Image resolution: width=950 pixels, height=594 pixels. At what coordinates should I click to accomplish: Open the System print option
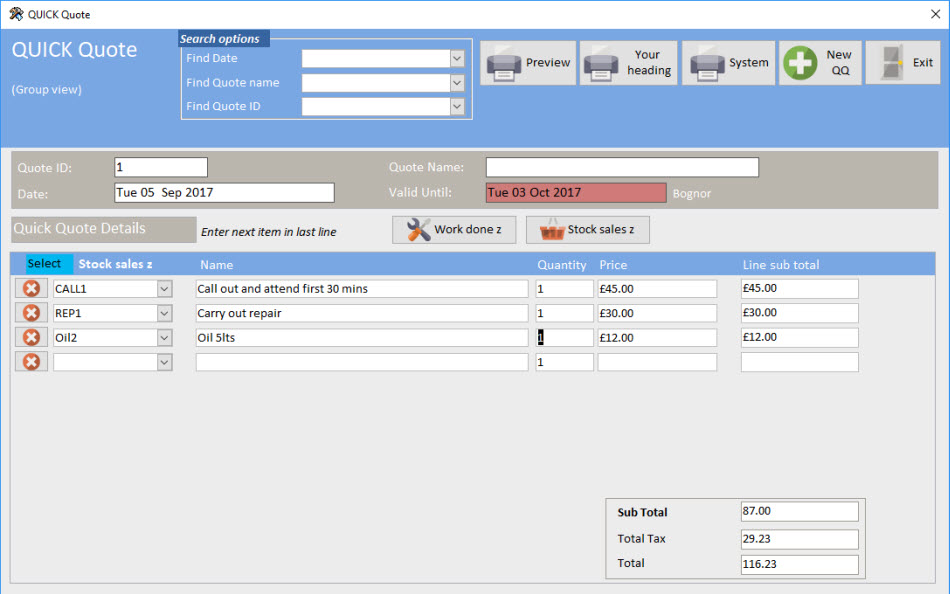[731, 63]
